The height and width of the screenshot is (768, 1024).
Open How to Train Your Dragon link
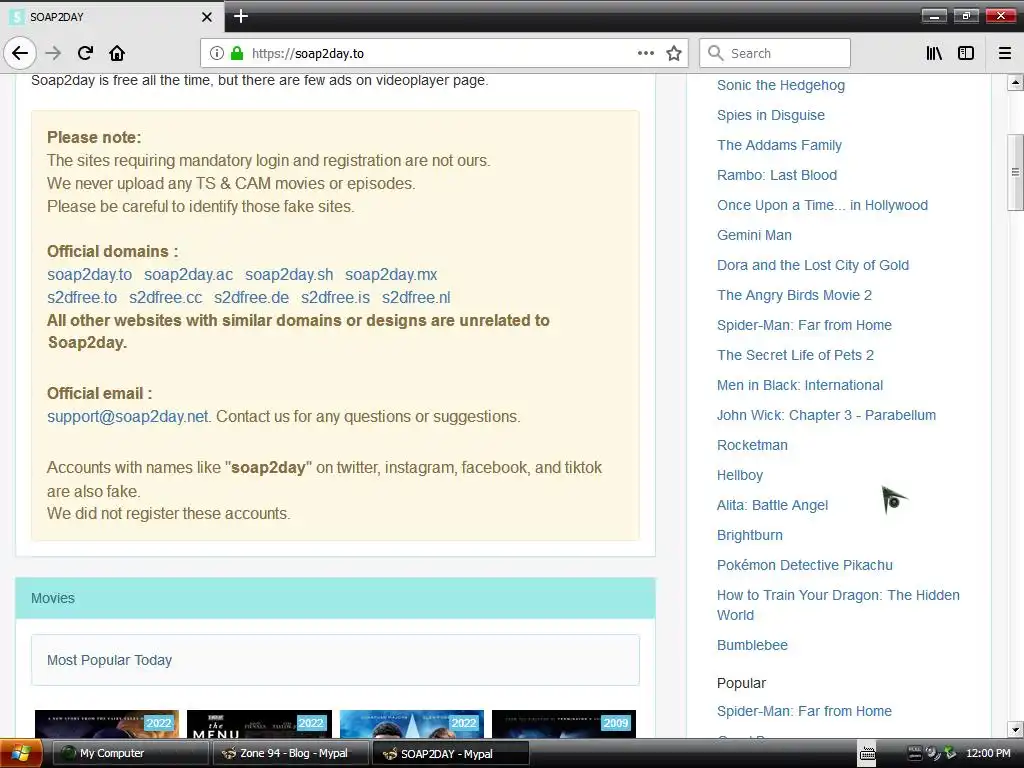point(838,605)
